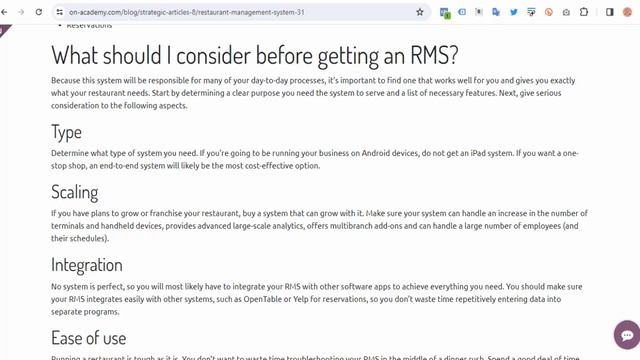Viewport: 640px width, 360px height.
Task: Open the extension with green badge
Action: click(x=445, y=13)
